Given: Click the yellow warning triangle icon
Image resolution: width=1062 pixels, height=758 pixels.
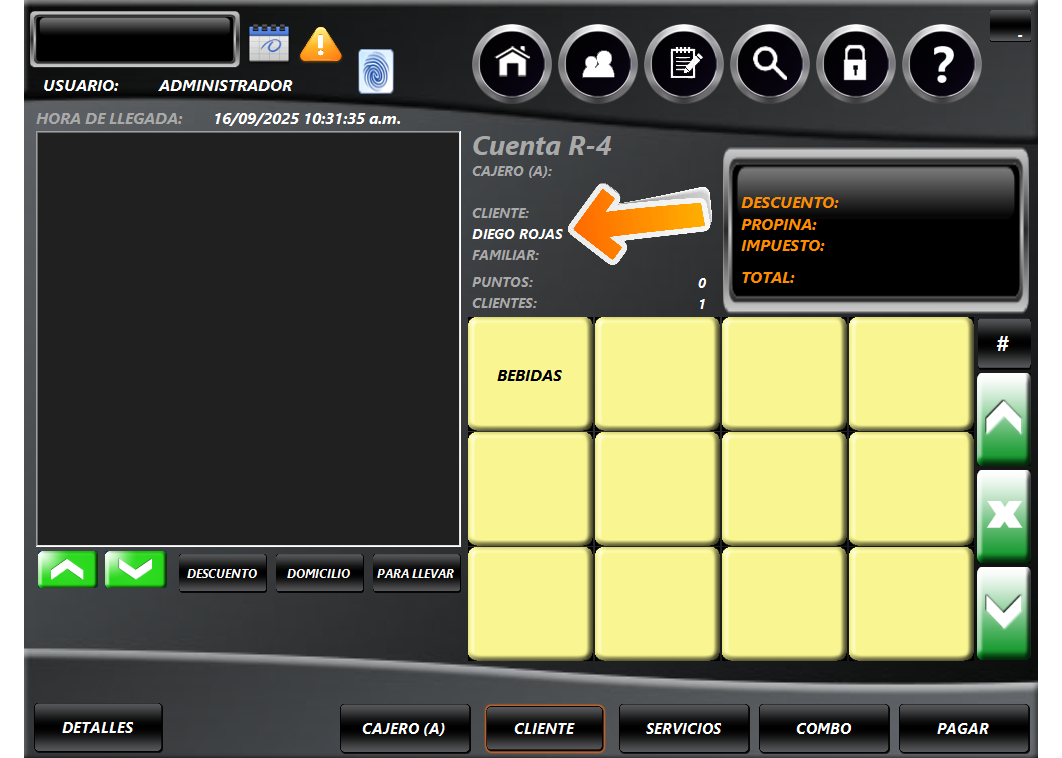Looking at the screenshot, I should click(x=321, y=44).
